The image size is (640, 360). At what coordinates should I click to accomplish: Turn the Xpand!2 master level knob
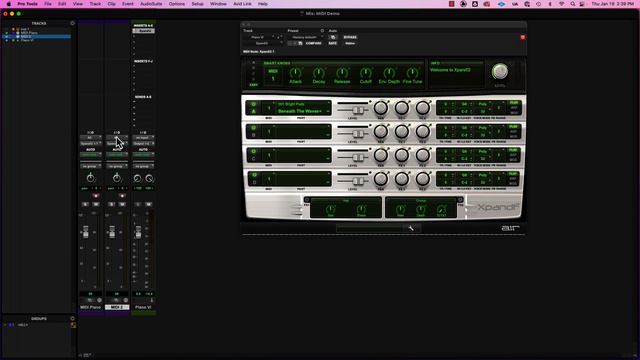click(x=500, y=71)
